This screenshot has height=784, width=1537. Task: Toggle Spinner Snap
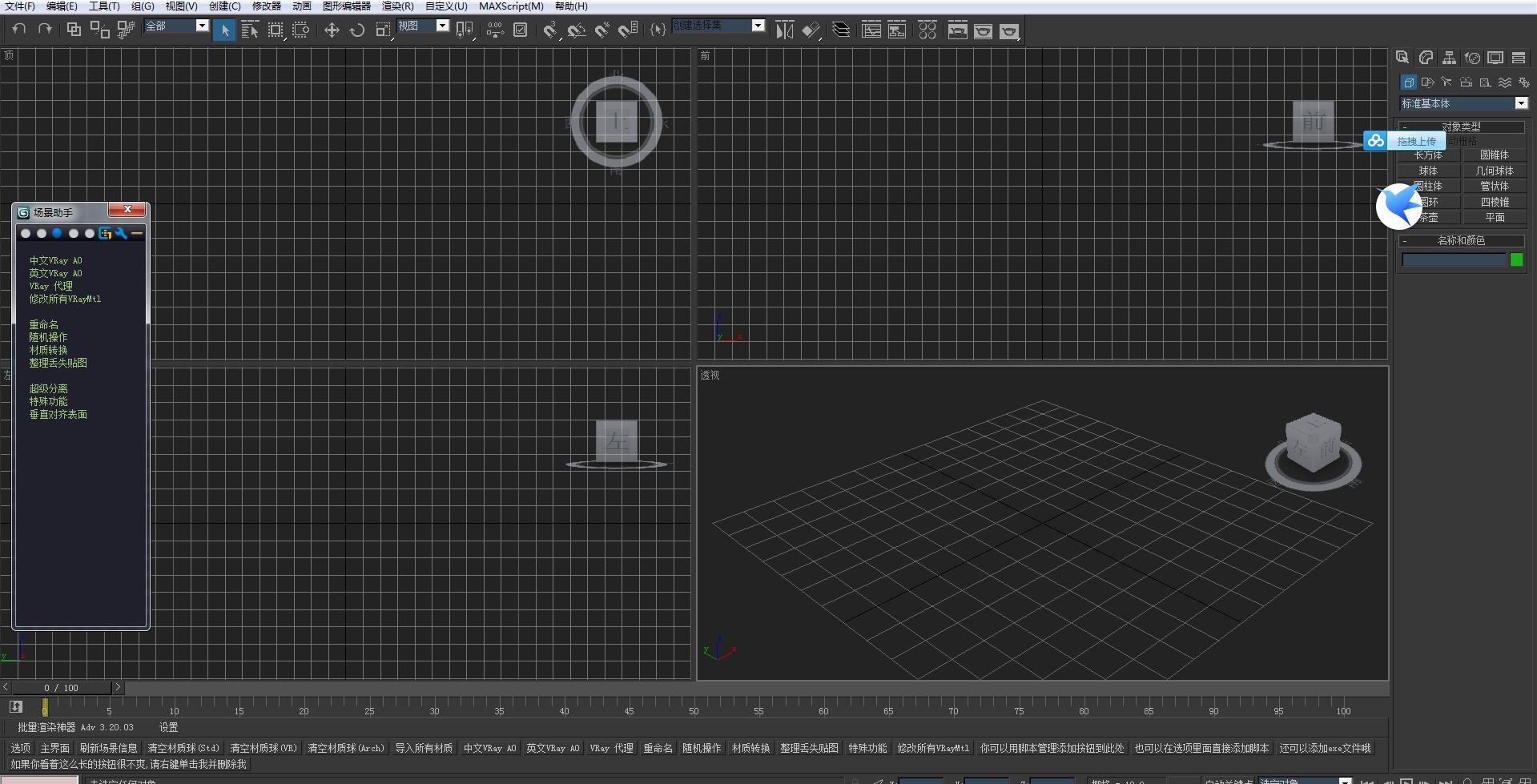tap(629, 30)
